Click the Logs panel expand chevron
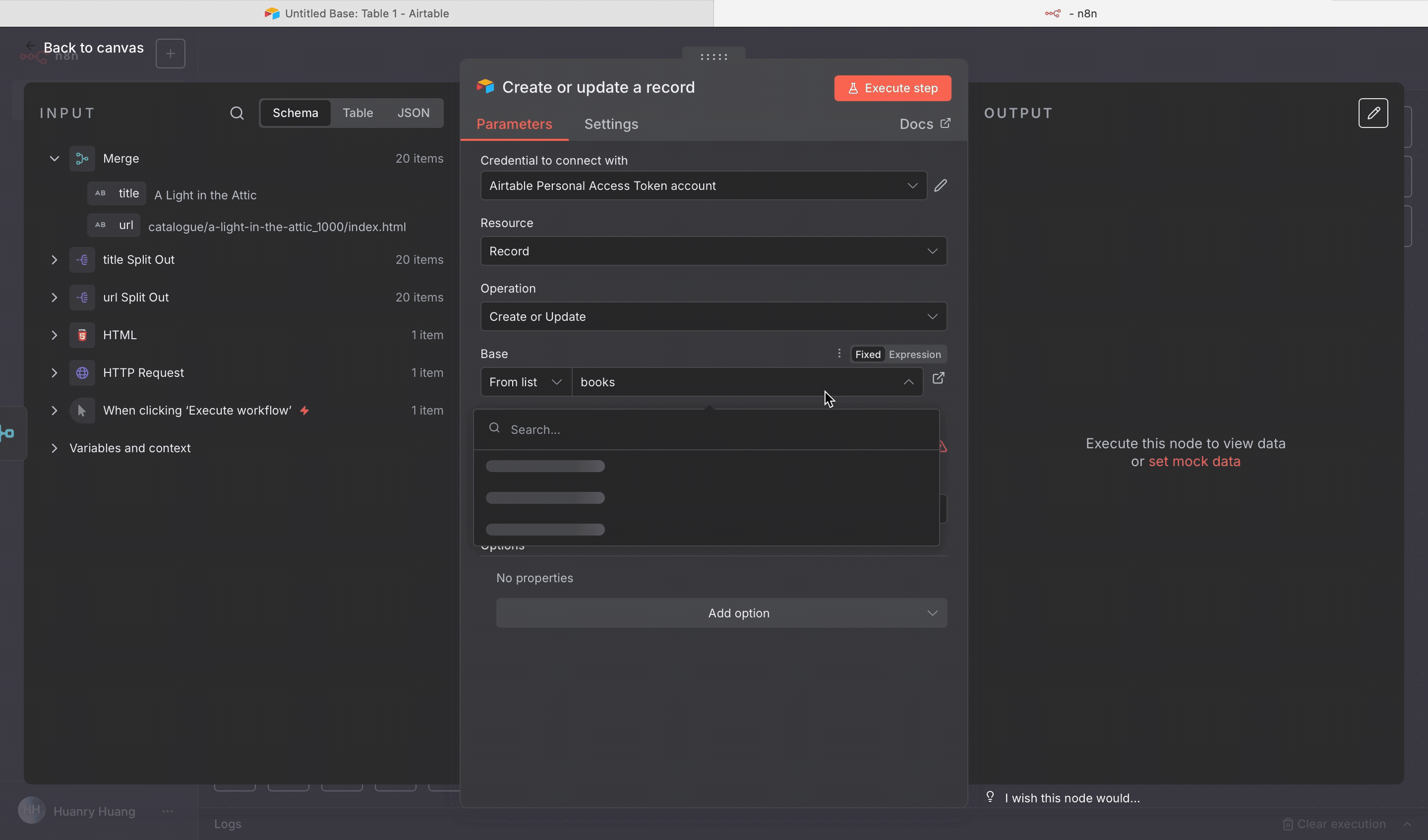 coord(1407,824)
